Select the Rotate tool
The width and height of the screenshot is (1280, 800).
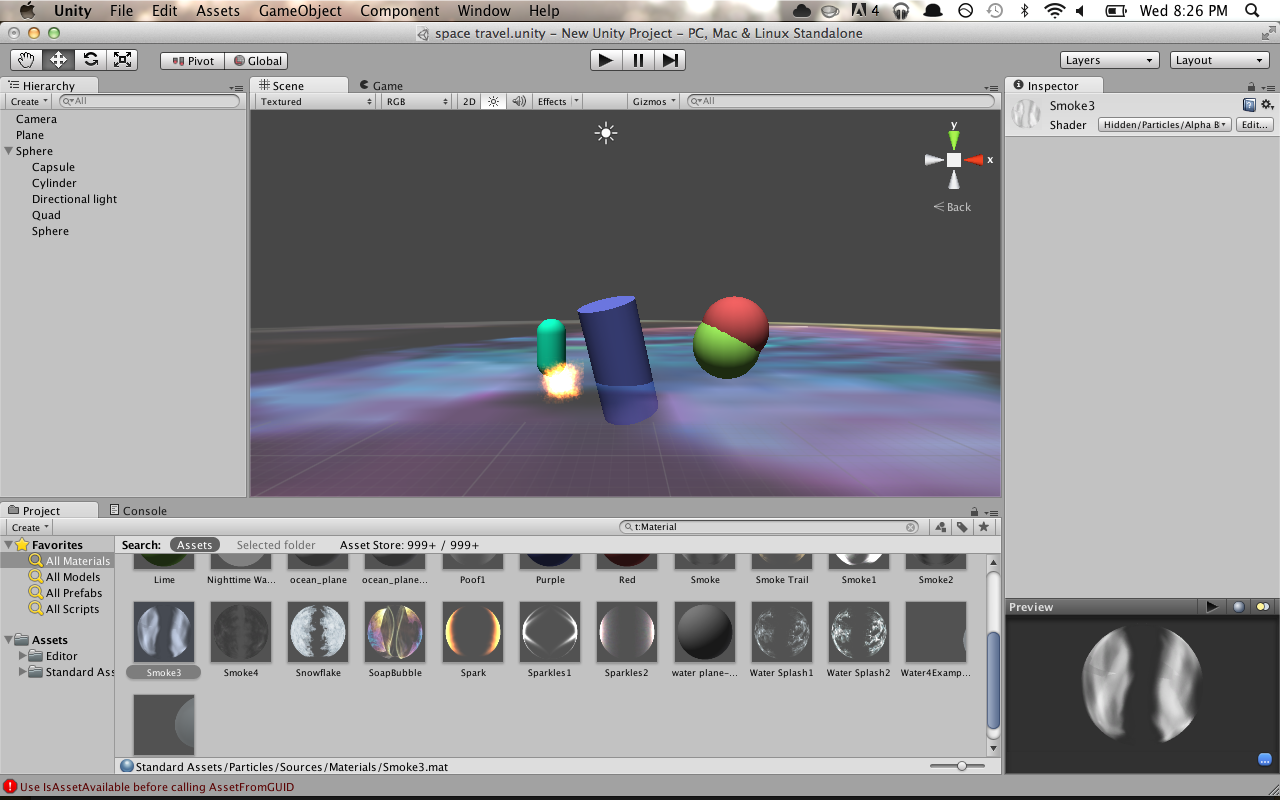tap(91, 60)
